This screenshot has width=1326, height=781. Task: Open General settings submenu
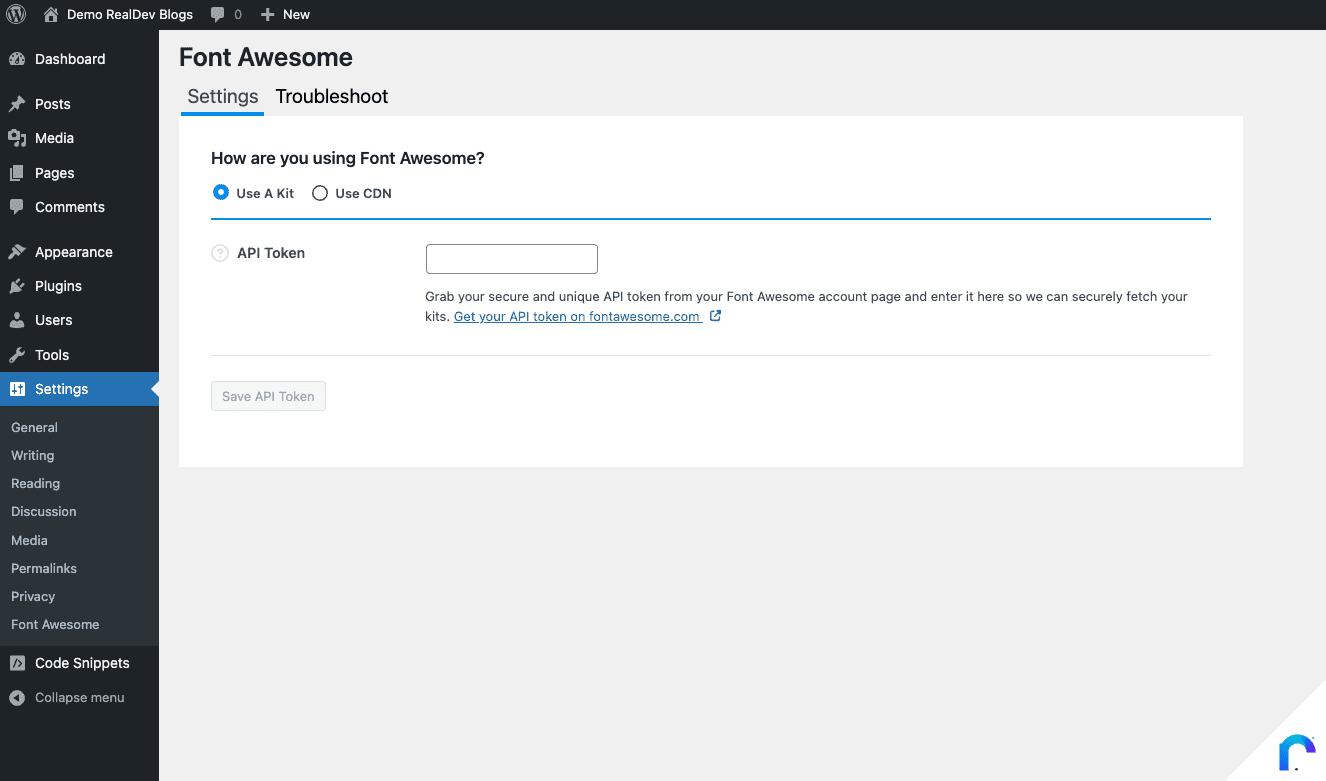click(34, 427)
